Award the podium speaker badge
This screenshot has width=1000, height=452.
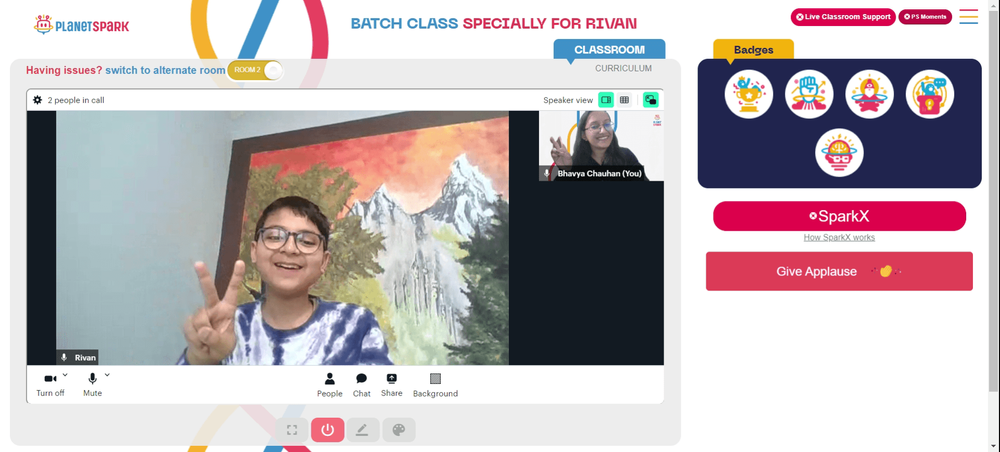point(930,94)
